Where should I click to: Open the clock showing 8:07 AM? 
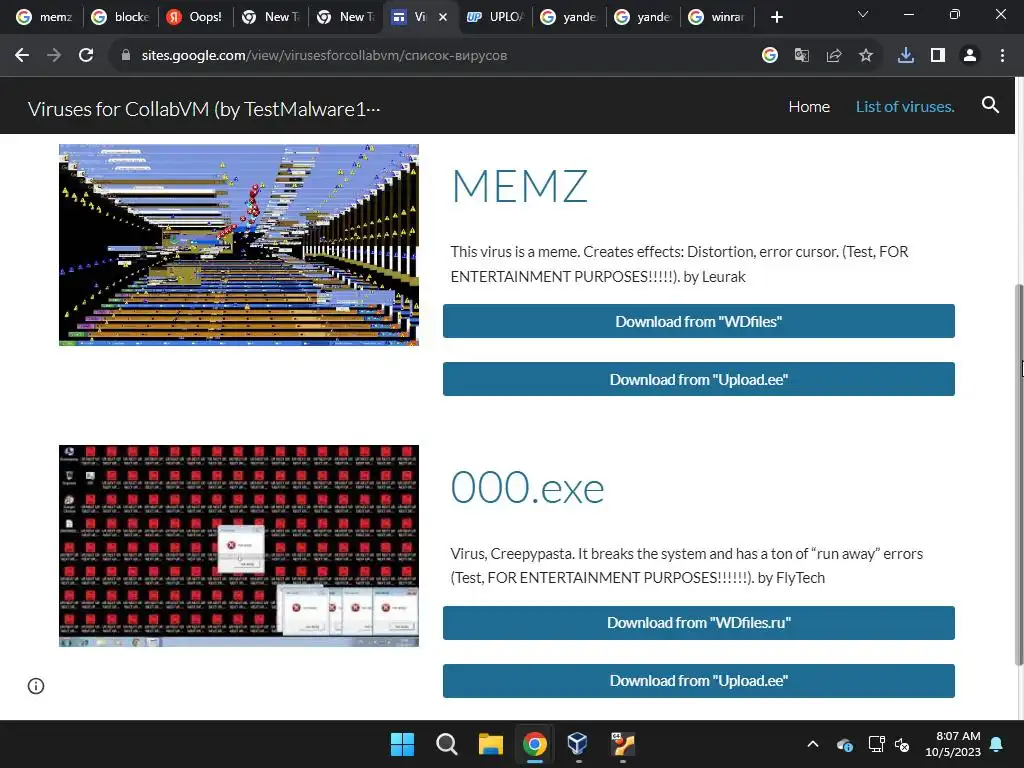tap(953, 744)
